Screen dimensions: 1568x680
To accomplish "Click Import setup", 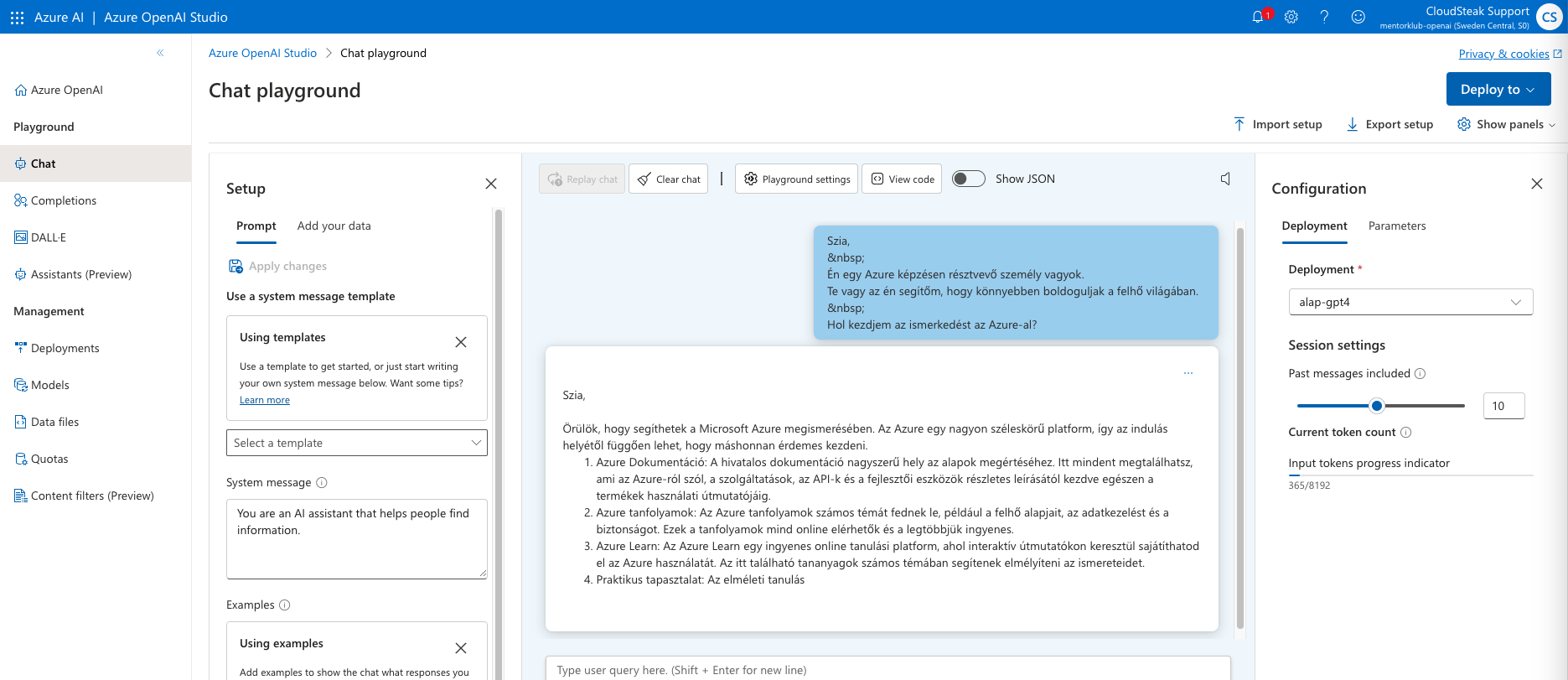I will (1278, 124).
